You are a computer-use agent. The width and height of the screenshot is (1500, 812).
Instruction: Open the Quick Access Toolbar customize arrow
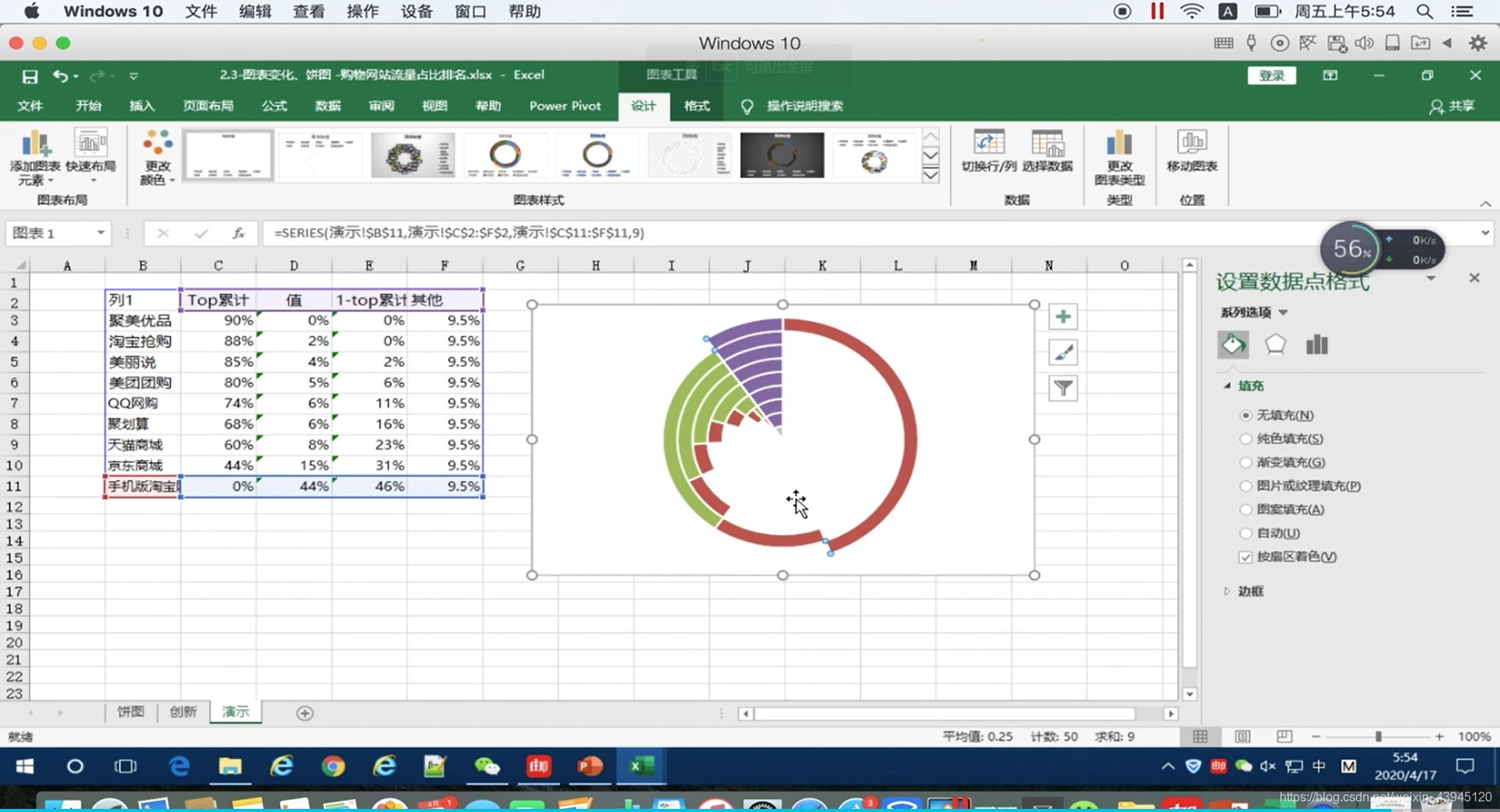coord(134,76)
